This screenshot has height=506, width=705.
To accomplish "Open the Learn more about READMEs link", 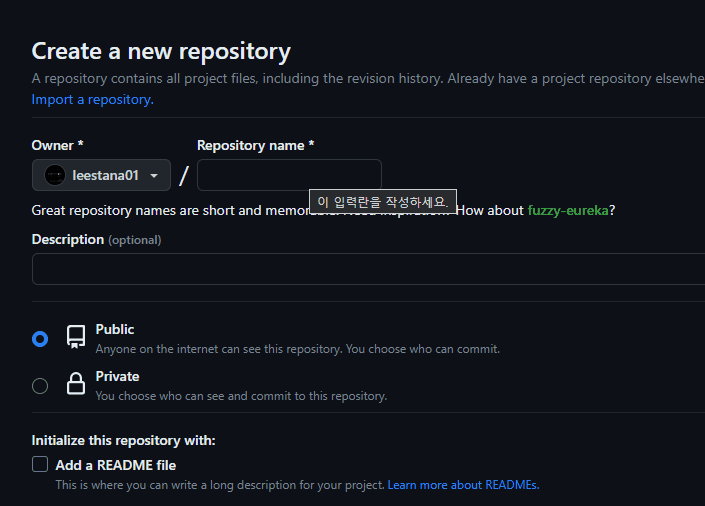I will [463, 485].
